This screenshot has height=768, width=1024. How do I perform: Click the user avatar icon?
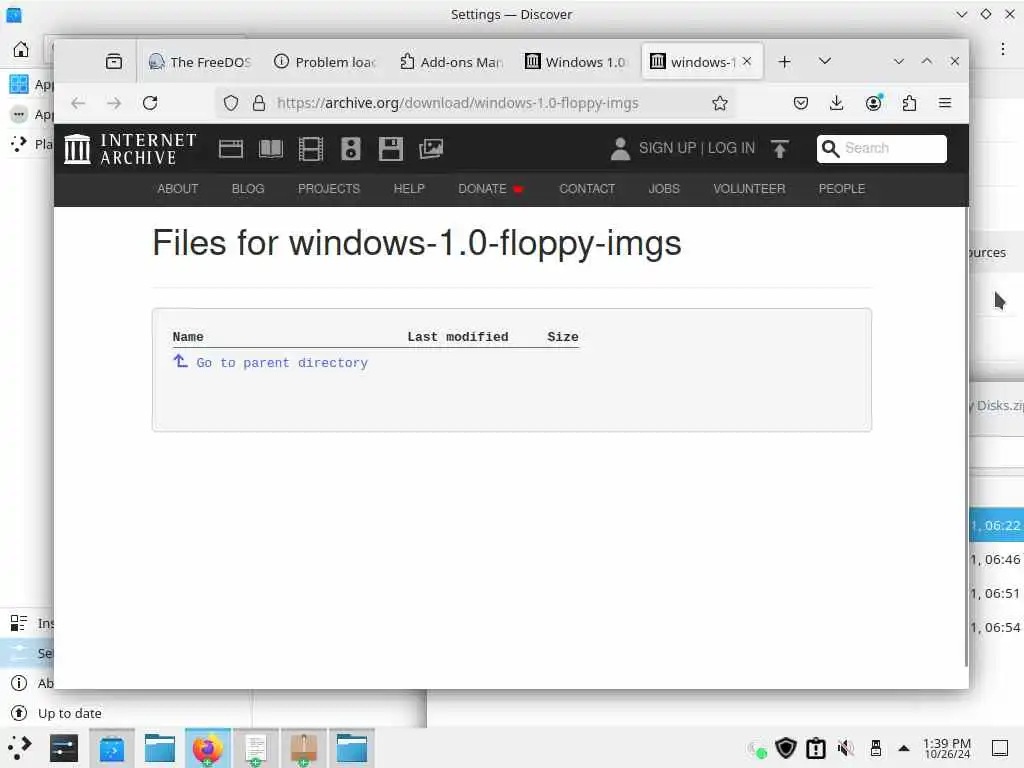pyautogui.click(x=620, y=149)
